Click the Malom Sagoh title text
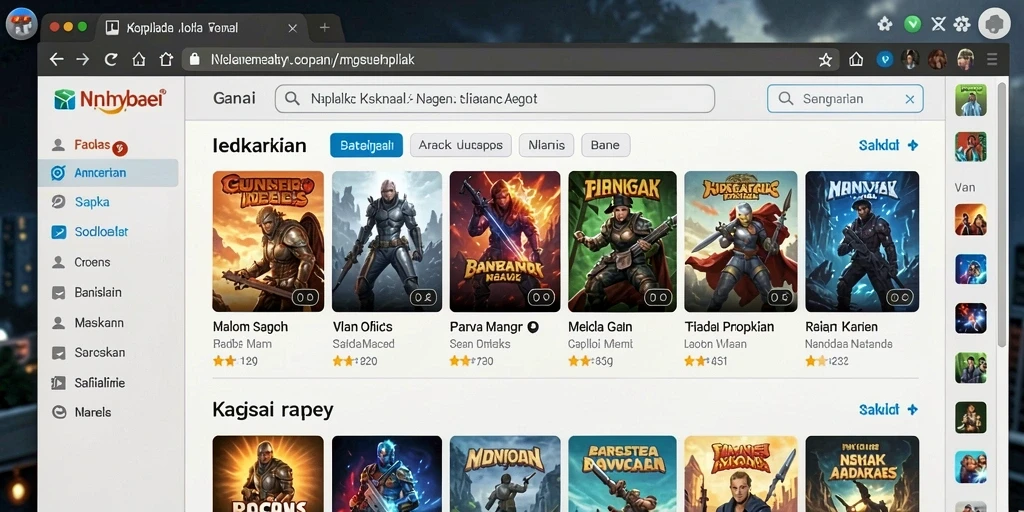 click(x=250, y=327)
